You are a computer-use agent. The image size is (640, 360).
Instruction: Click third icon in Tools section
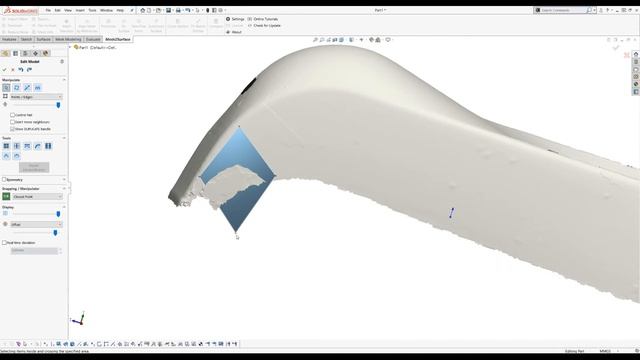[27, 146]
